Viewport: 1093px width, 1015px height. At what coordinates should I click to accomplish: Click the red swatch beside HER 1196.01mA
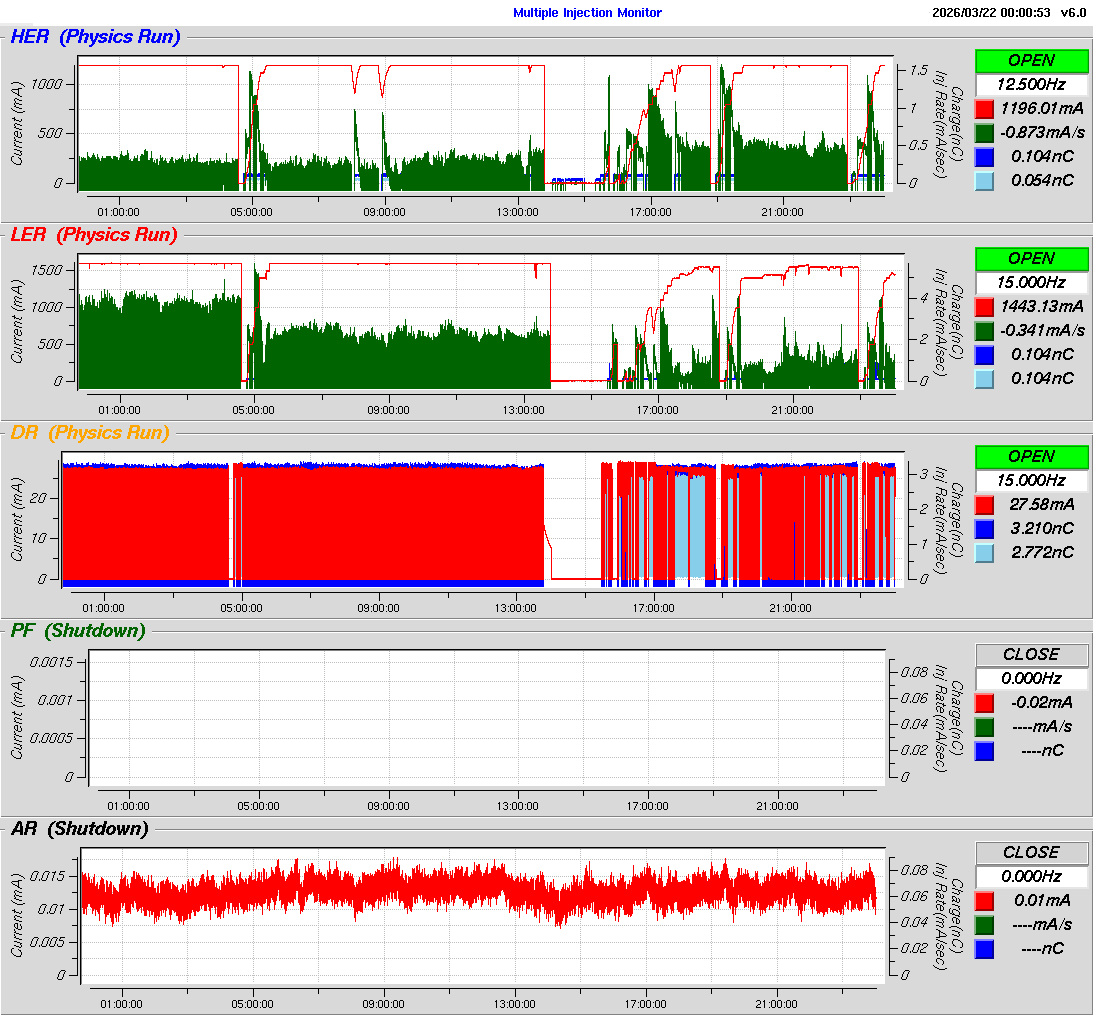click(984, 108)
